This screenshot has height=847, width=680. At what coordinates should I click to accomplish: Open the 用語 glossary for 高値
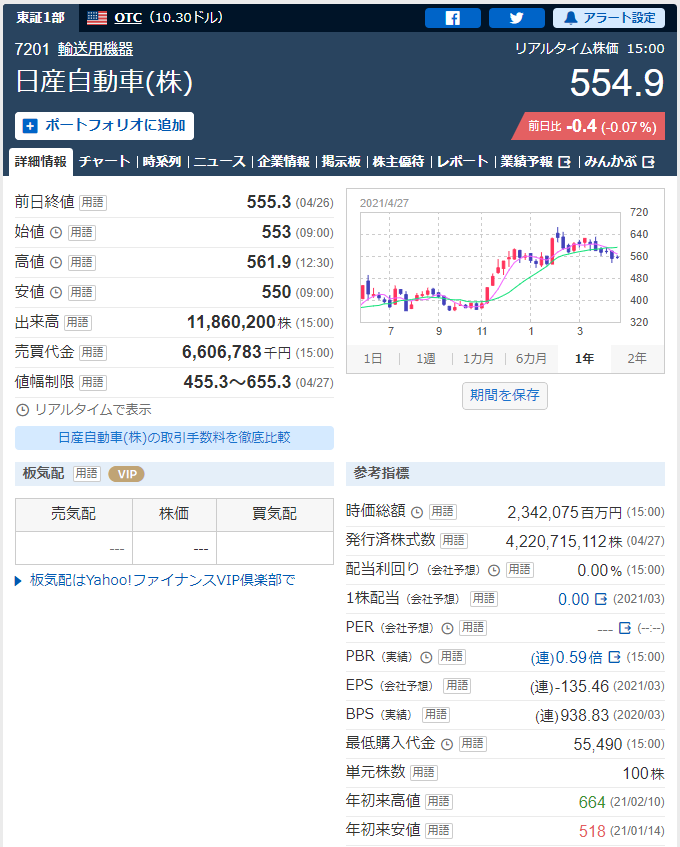point(82,263)
